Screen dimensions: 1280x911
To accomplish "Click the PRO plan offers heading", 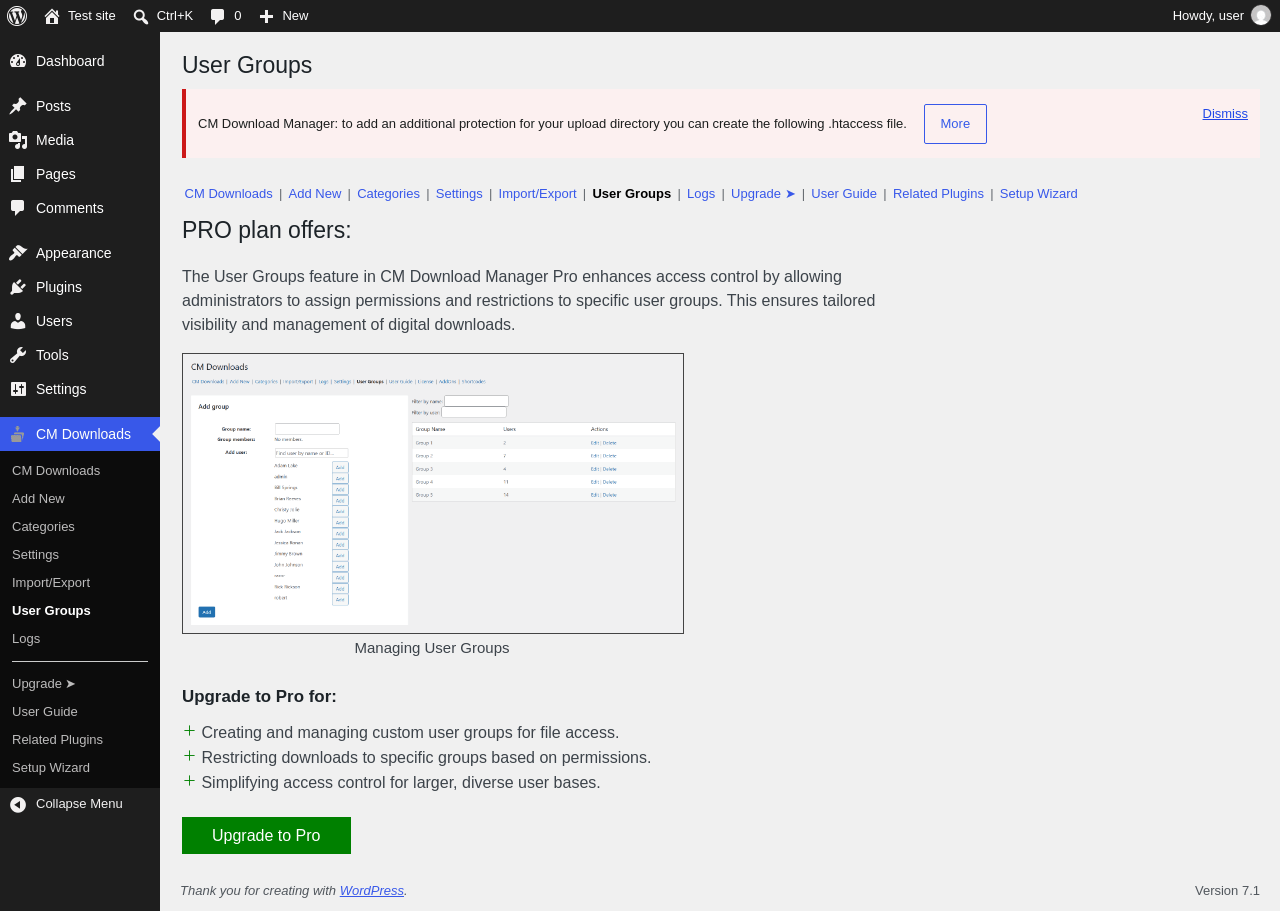I will pos(267,230).
